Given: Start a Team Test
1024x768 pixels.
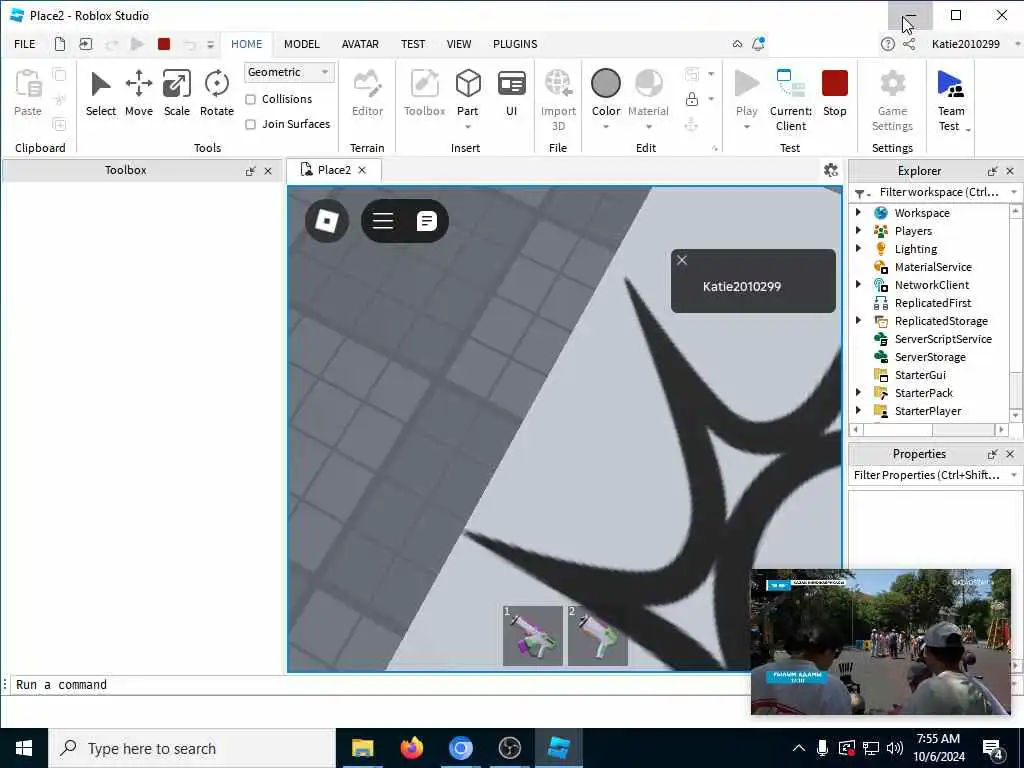Looking at the screenshot, I should (951, 100).
